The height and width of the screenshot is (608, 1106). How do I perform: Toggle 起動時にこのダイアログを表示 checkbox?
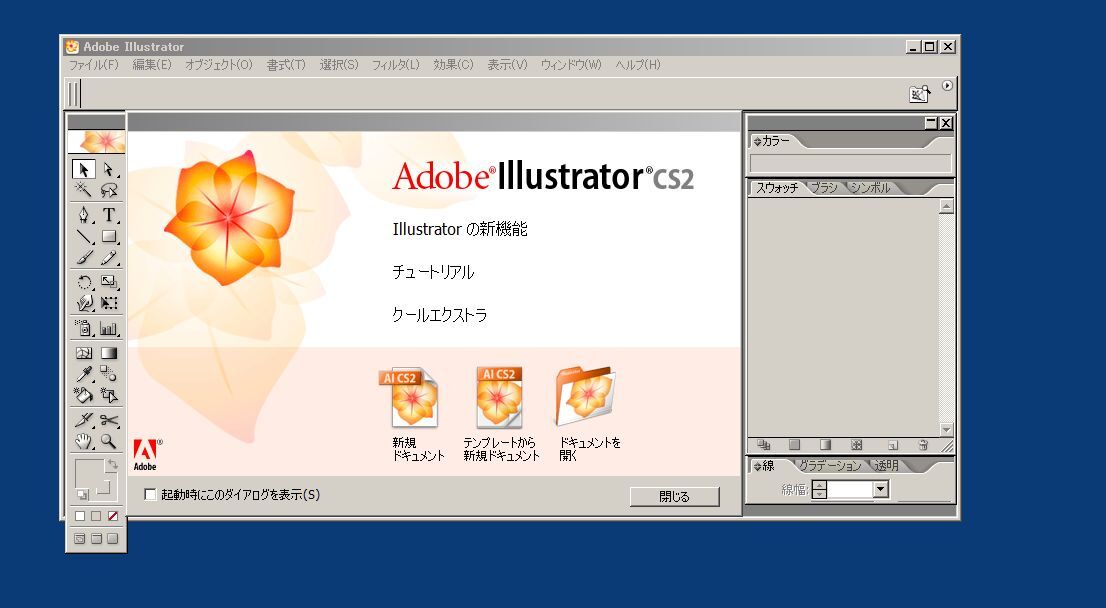pos(150,494)
